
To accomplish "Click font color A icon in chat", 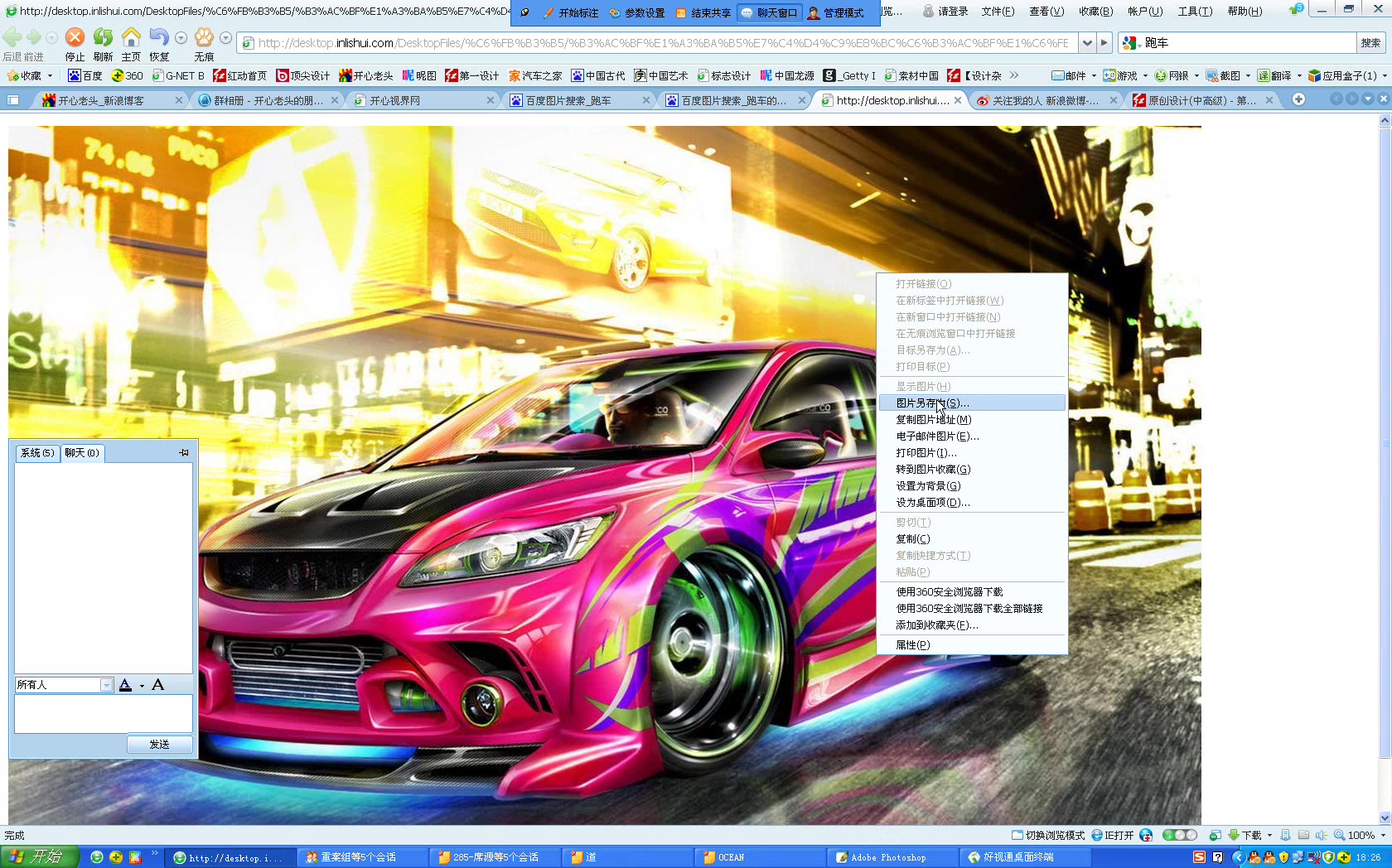I will pyautogui.click(x=126, y=685).
